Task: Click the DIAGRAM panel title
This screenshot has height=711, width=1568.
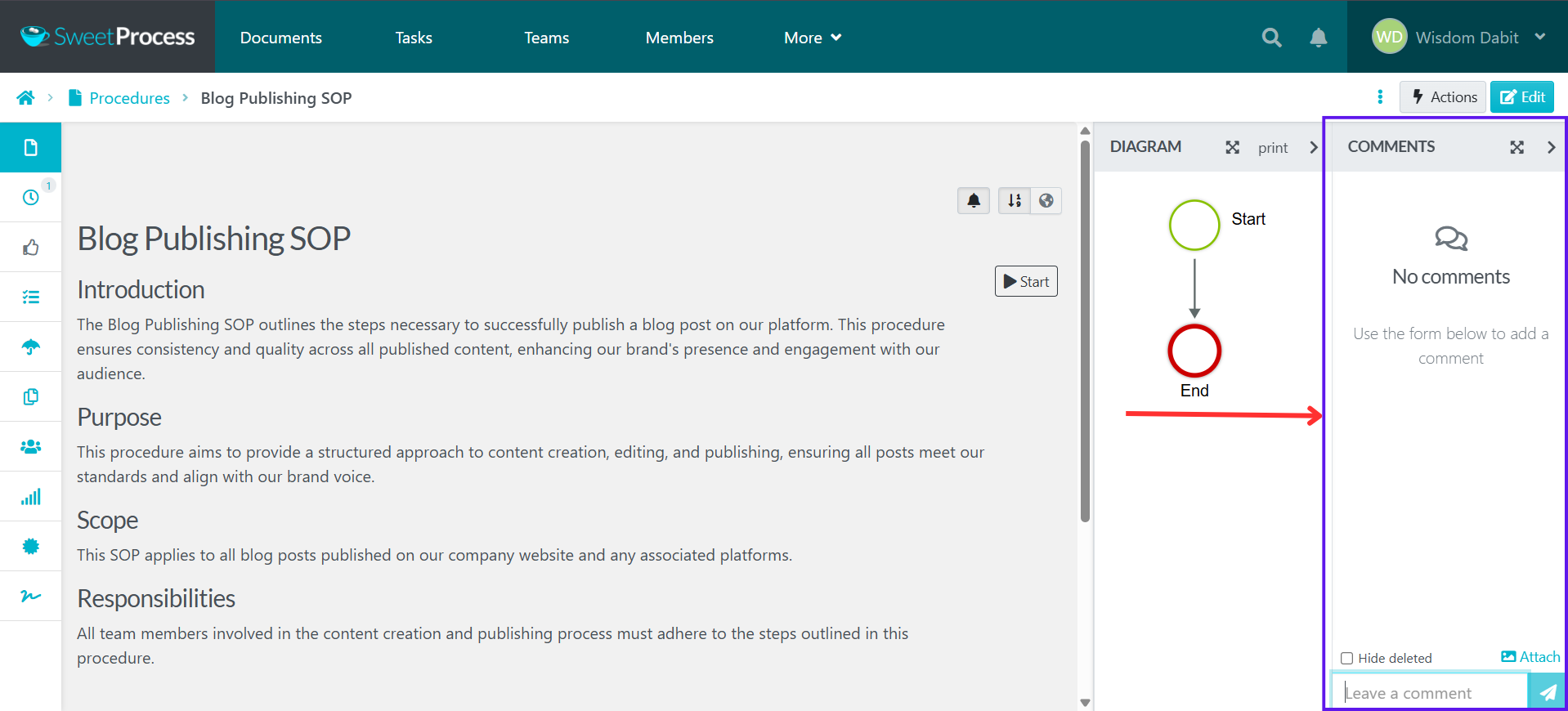Action: [1145, 146]
